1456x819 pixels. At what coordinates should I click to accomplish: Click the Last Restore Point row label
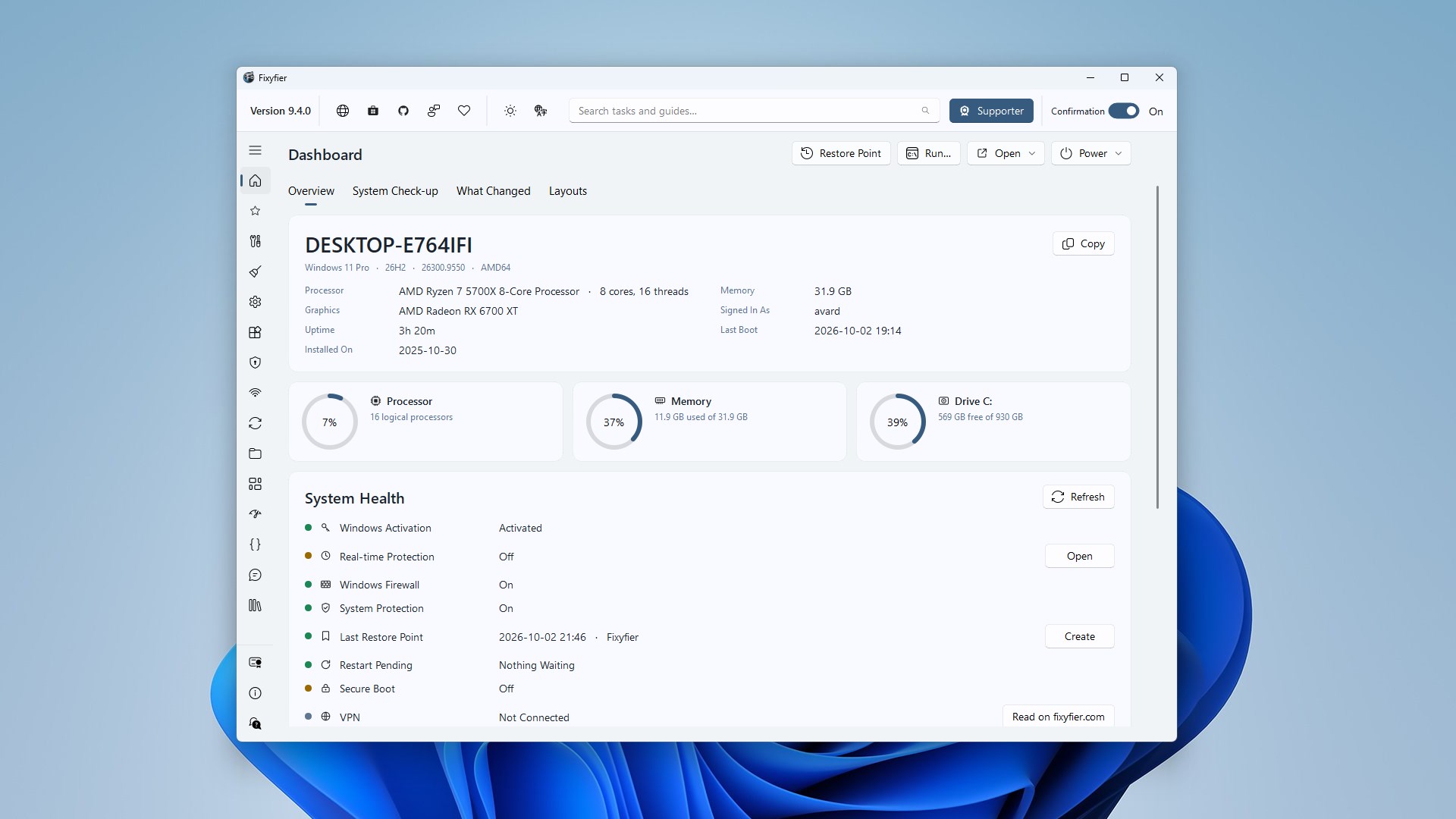pos(381,637)
